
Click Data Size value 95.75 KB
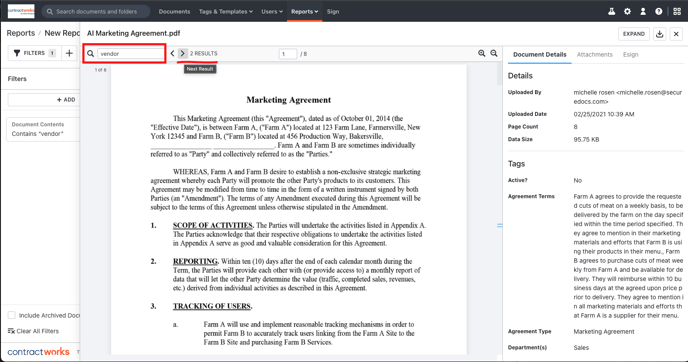tap(586, 140)
